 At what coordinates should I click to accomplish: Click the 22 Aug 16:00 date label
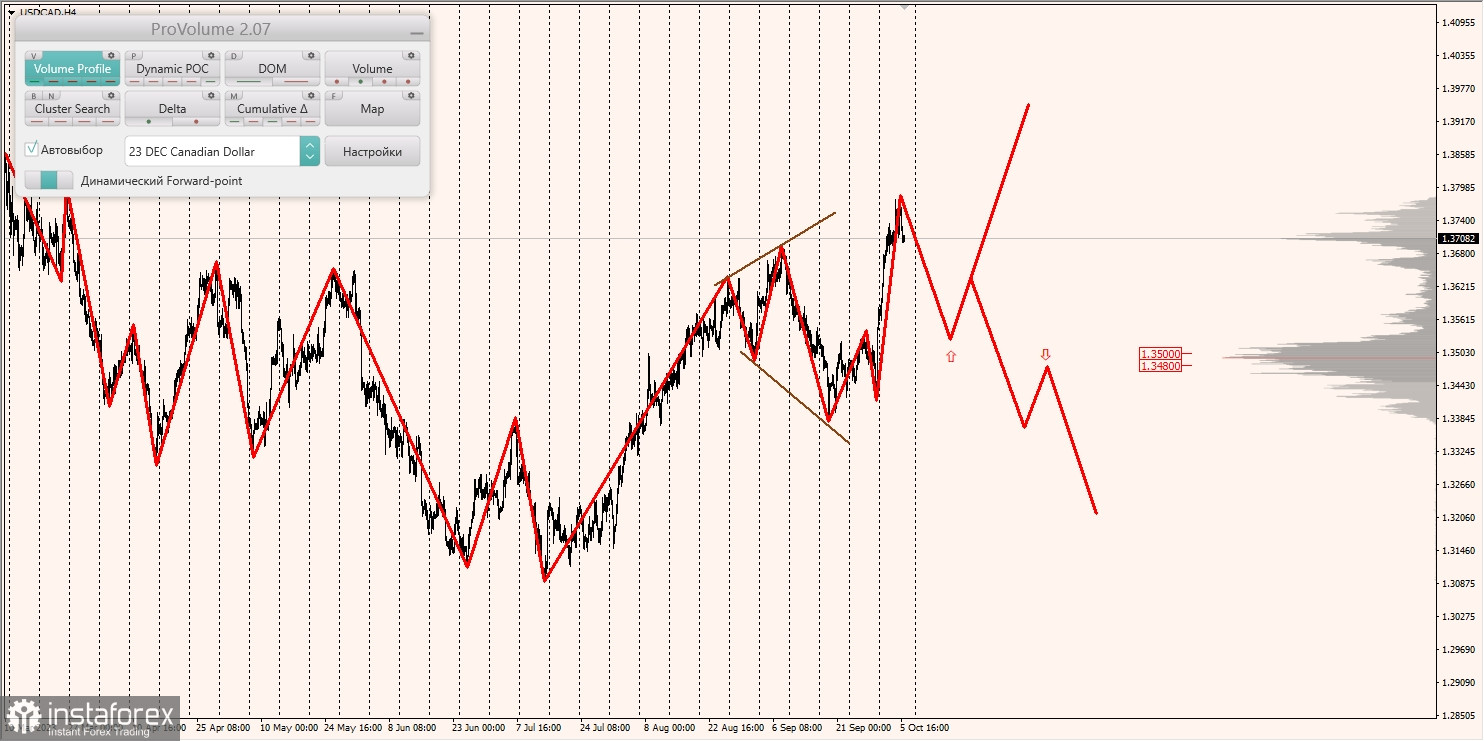tap(736, 728)
